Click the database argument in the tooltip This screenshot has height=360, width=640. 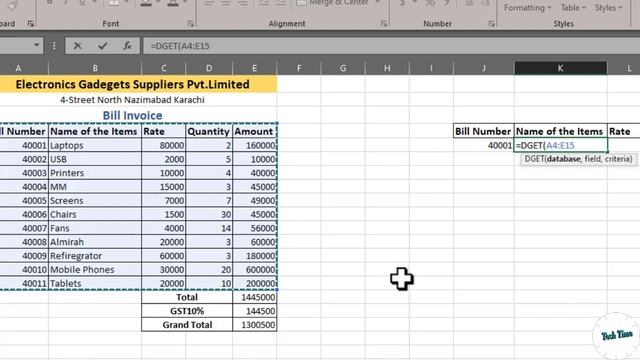pos(563,159)
